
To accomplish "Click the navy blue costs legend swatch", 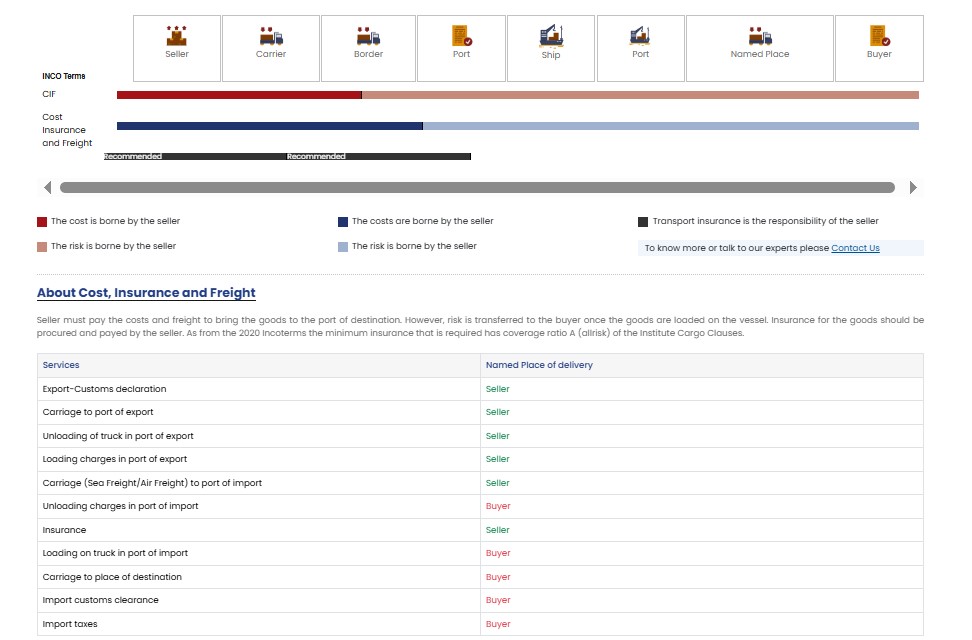I will point(343,222).
